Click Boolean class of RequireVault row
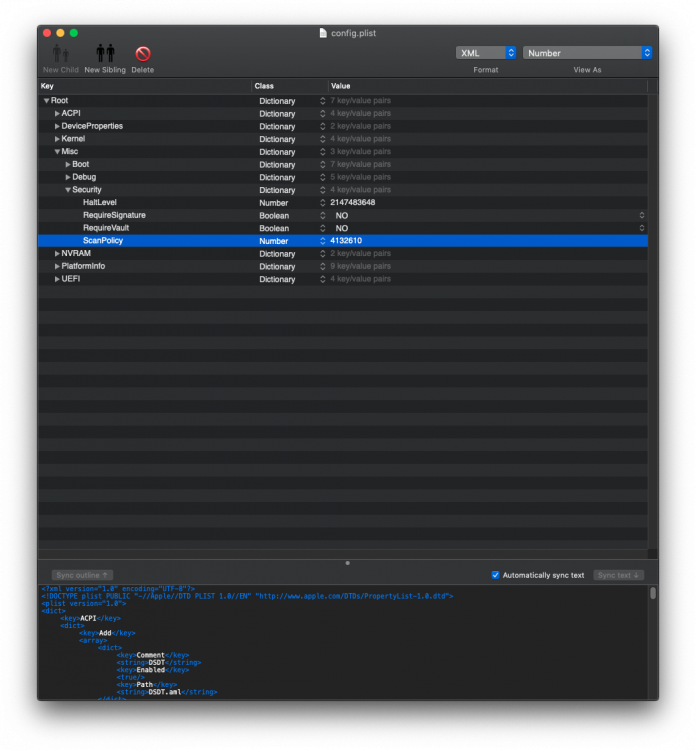 [x=274, y=228]
